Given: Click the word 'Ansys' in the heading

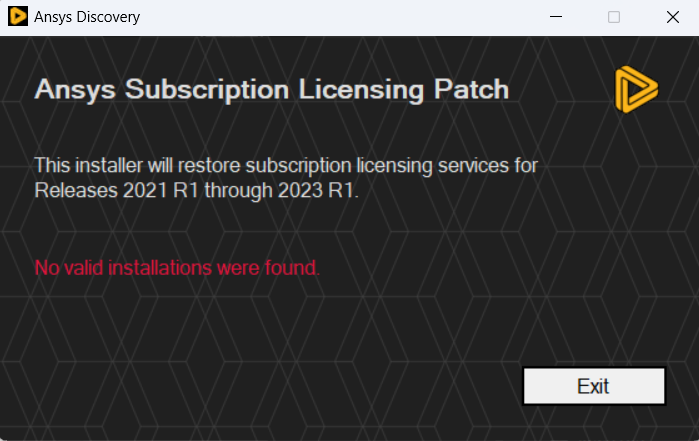Looking at the screenshot, I should click(x=75, y=91).
